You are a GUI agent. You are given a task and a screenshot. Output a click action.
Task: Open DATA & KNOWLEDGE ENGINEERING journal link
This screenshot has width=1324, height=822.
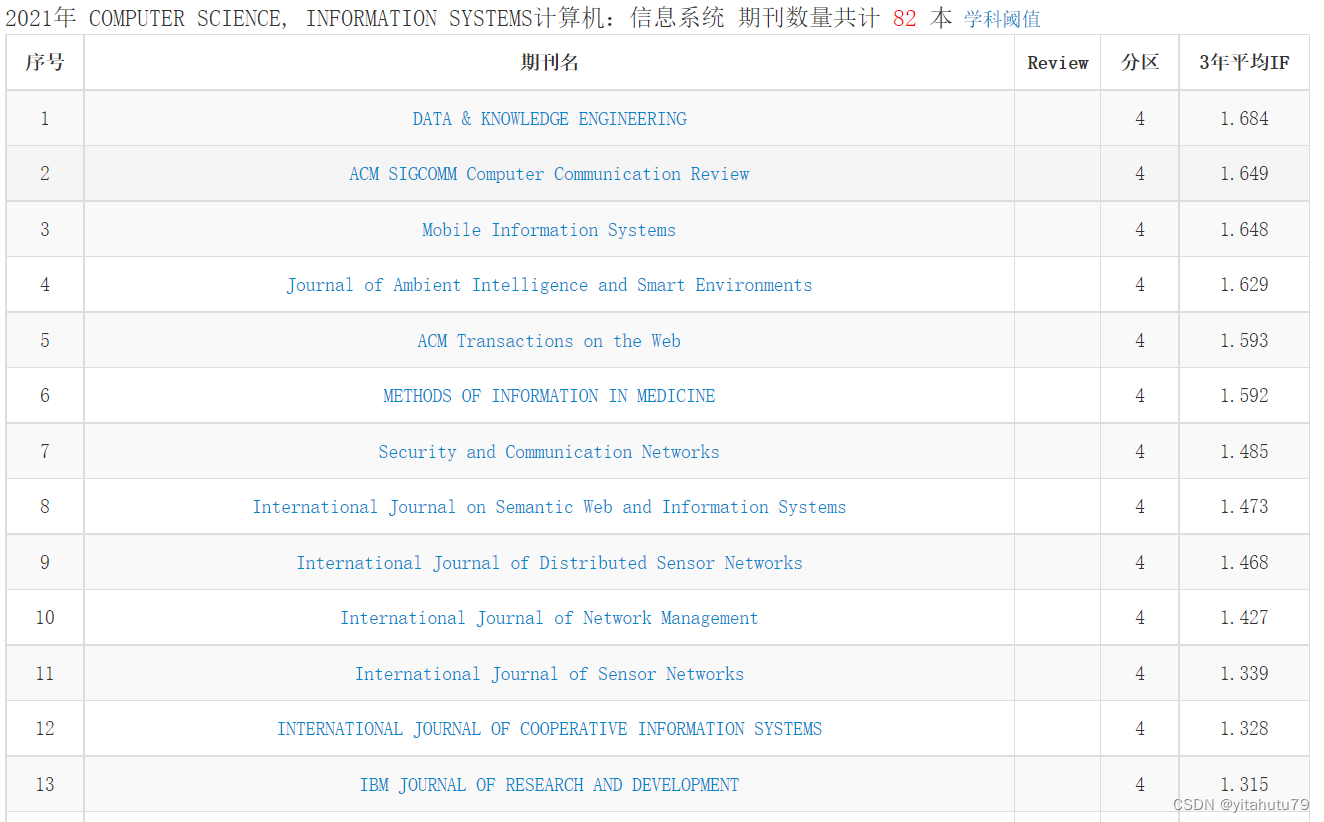point(549,119)
